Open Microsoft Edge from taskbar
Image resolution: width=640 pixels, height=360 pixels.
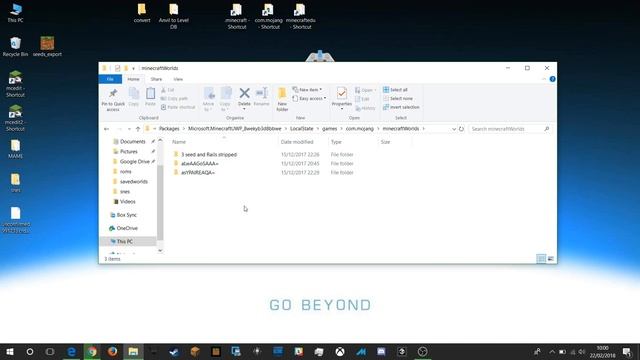coord(71,351)
